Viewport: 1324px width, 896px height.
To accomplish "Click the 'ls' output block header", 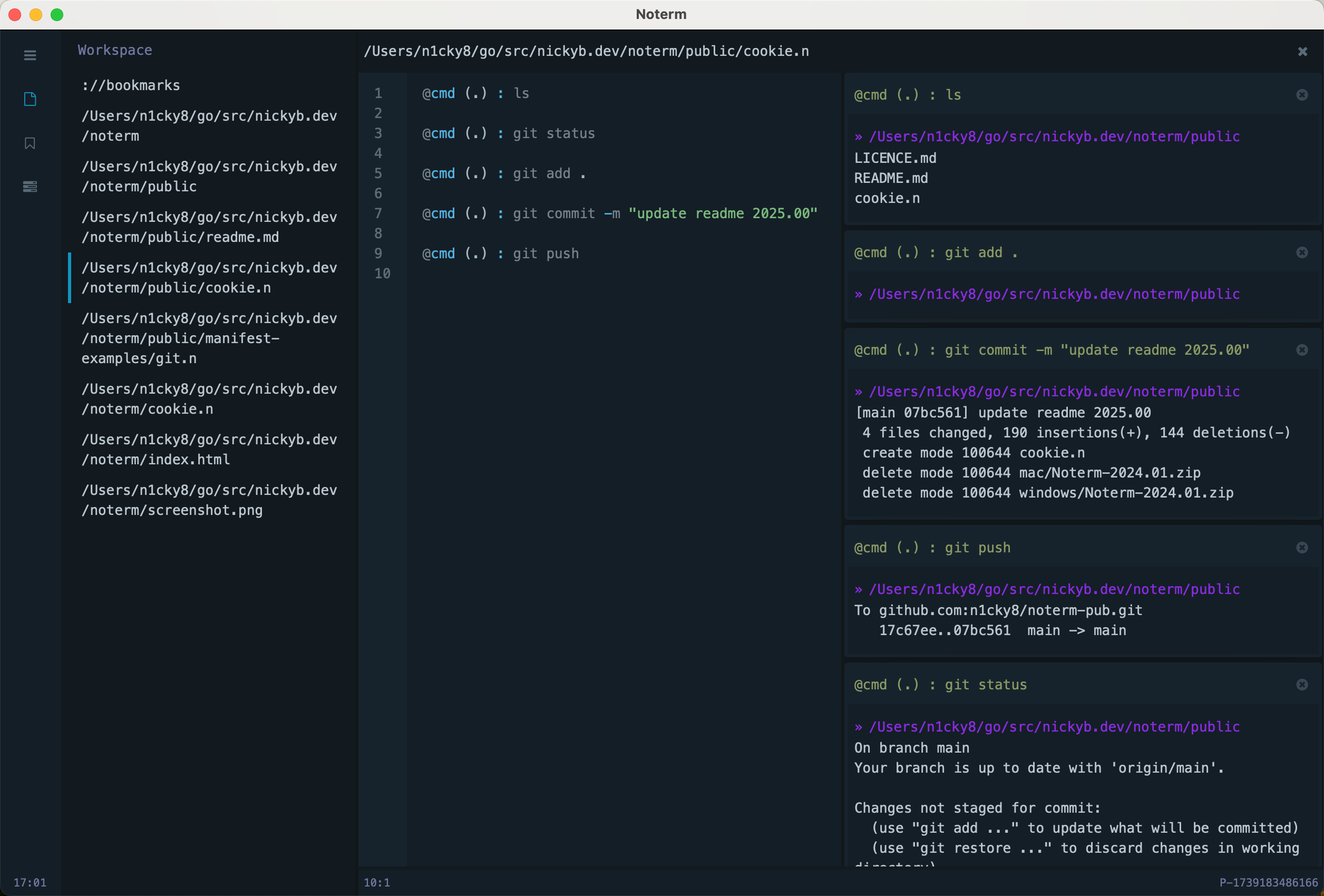I will (1083, 95).
